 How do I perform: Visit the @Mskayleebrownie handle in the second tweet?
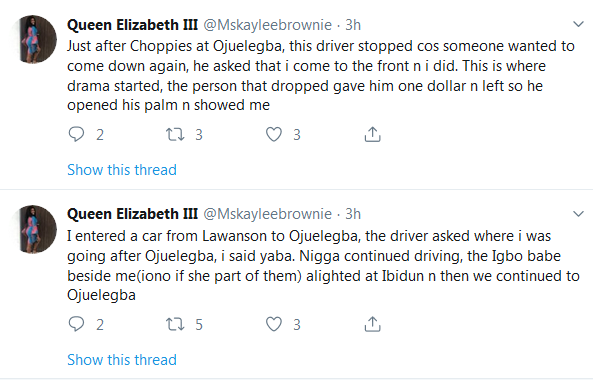click(268, 214)
